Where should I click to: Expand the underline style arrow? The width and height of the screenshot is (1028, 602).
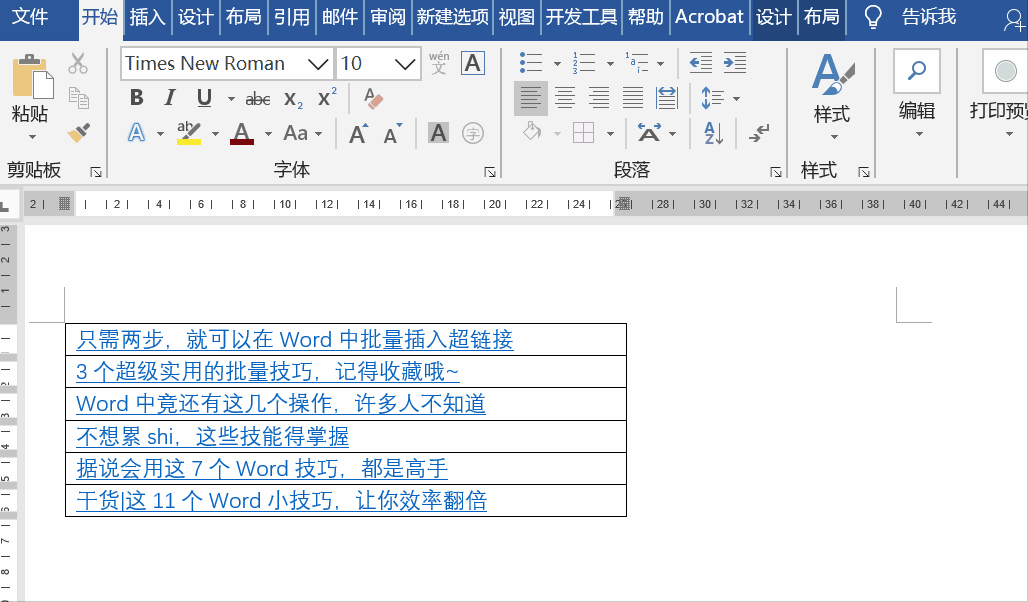[231, 99]
